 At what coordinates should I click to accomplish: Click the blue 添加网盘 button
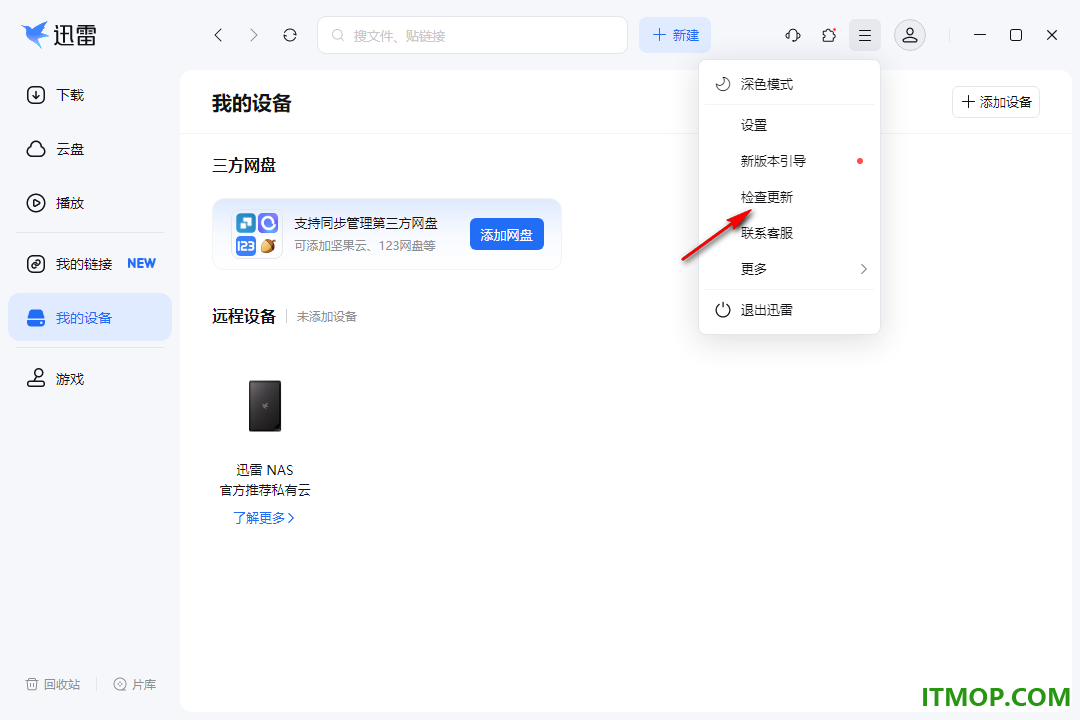507,234
